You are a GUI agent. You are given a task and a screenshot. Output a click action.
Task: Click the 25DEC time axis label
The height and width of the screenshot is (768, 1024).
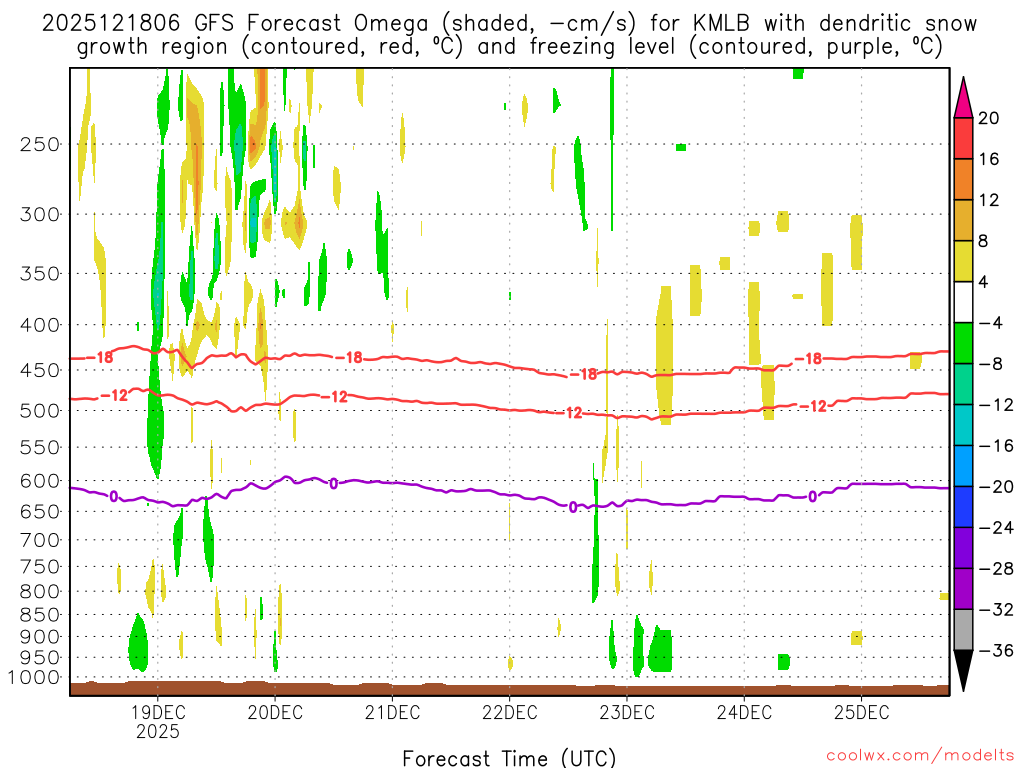coord(861,712)
